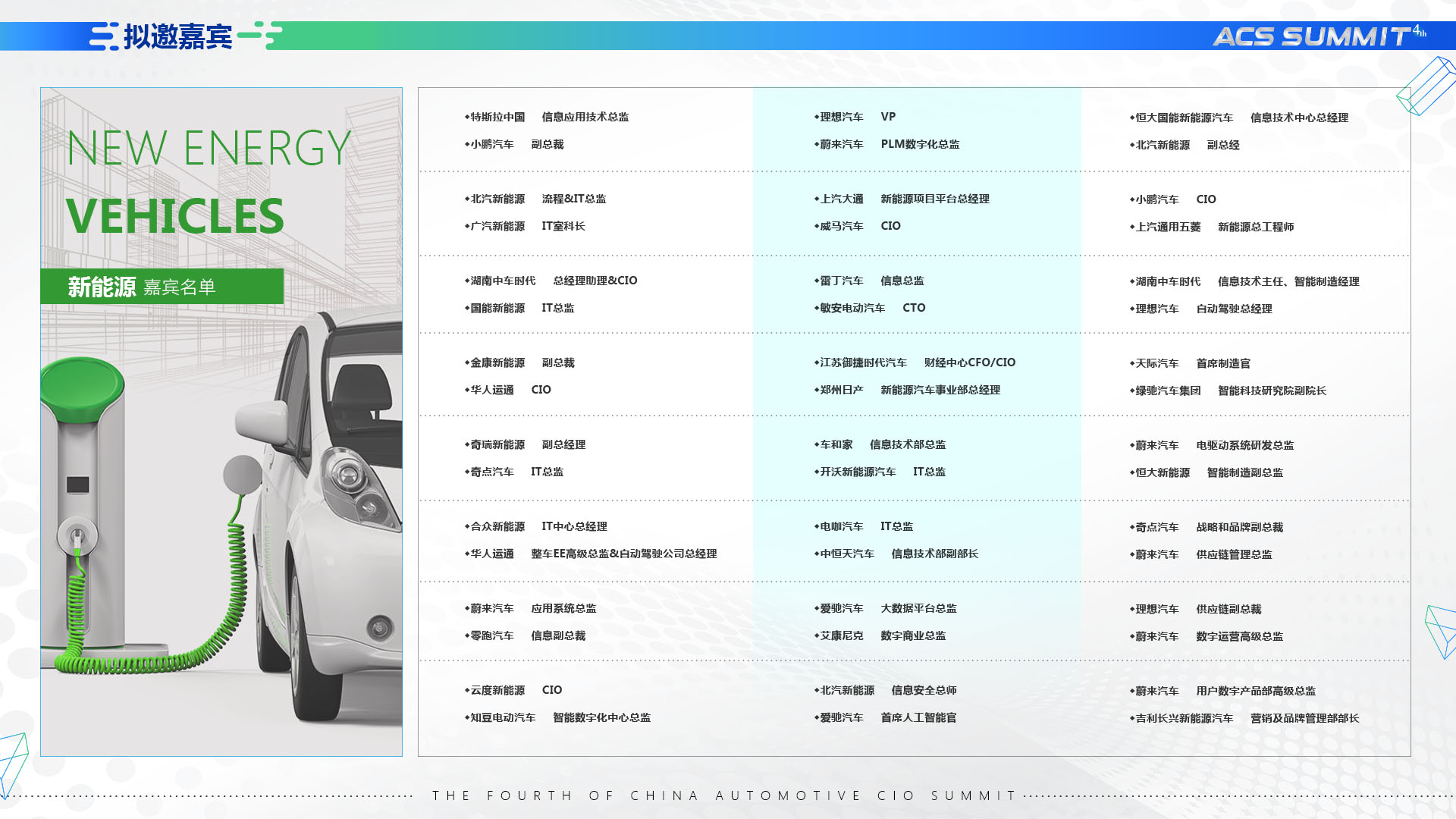Image resolution: width=1456 pixels, height=819 pixels.
Task: Select 湖南中车时代 信息技术主任、智能制造经理 row
Action: (x=1244, y=281)
